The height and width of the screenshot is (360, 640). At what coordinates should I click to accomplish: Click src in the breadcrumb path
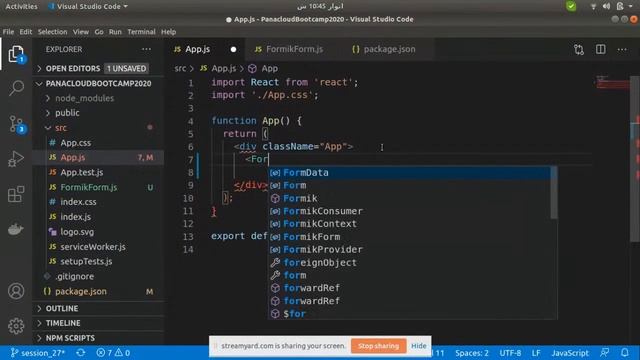[180, 68]
